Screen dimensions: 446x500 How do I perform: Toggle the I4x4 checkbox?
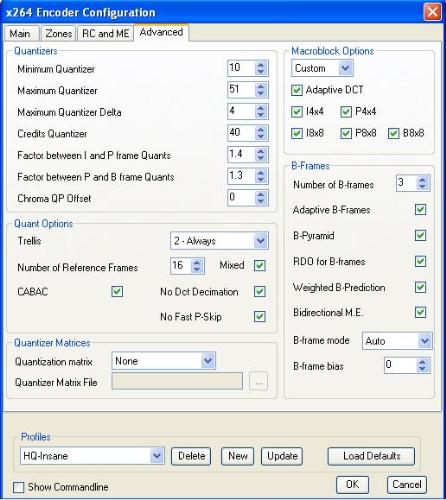[x=297, y=112]
